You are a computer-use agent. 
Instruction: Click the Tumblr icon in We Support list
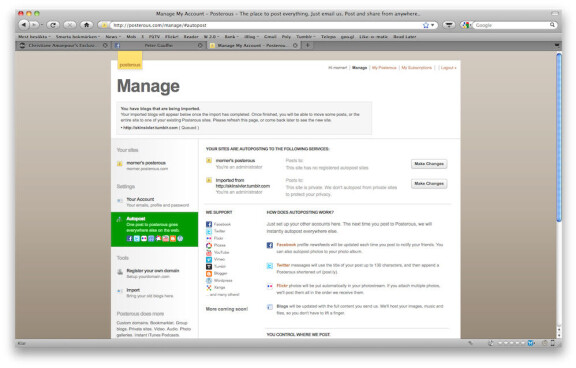pyautogui.click(x=209, y=267)
